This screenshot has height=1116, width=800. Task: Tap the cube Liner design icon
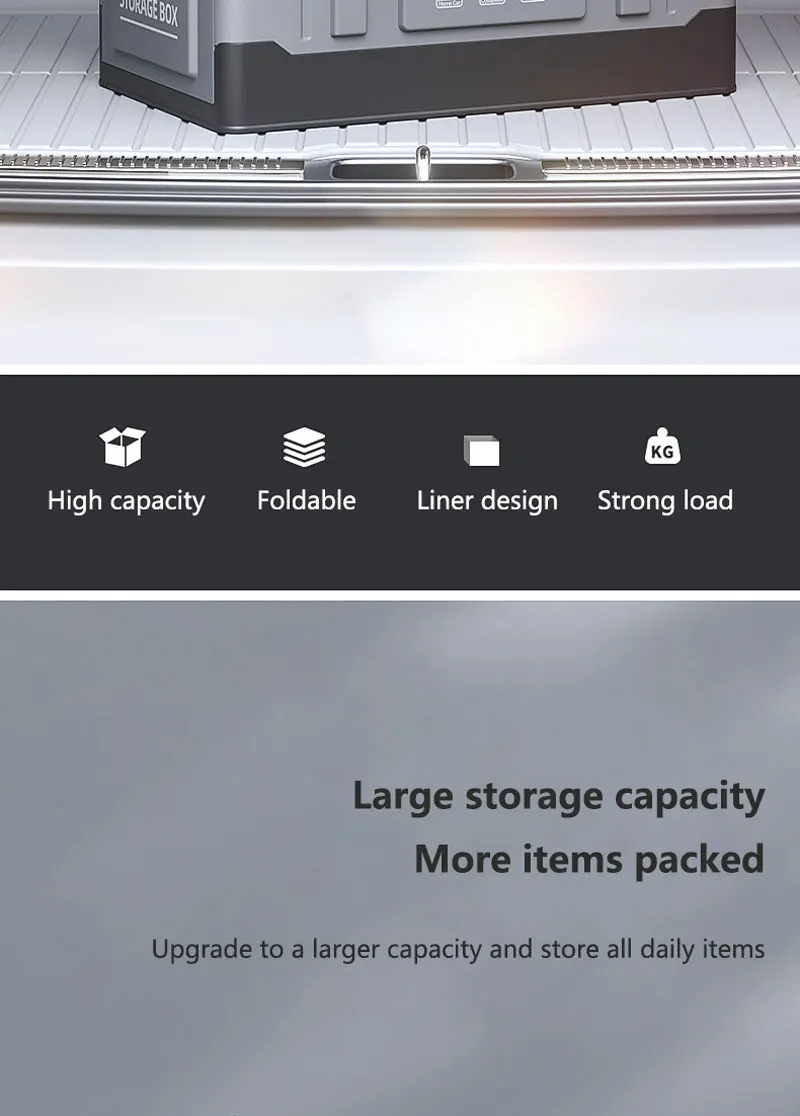click(x=482, y=451)
